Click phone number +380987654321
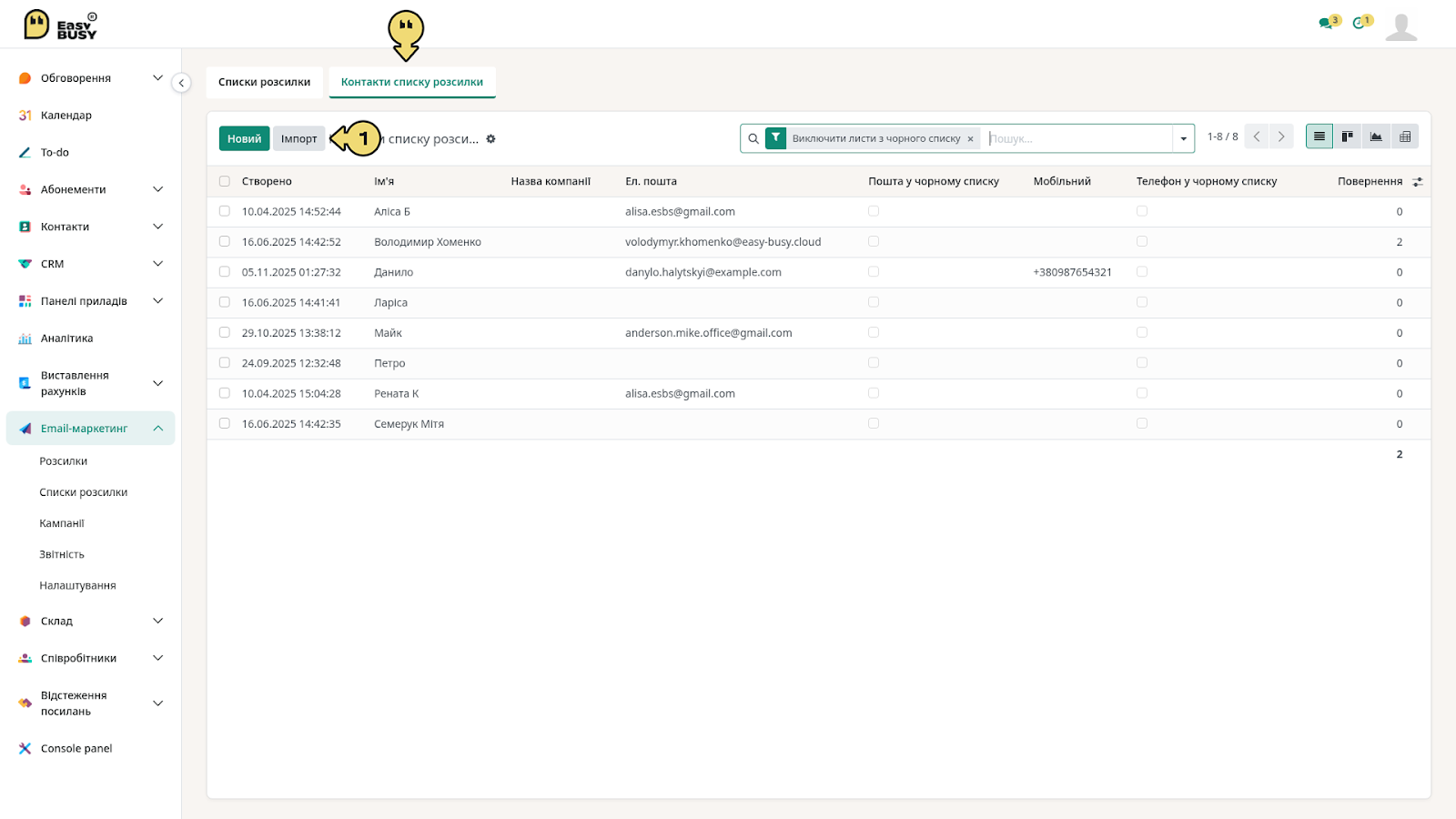This screenshot has width=1456, height=819. 1072,272
